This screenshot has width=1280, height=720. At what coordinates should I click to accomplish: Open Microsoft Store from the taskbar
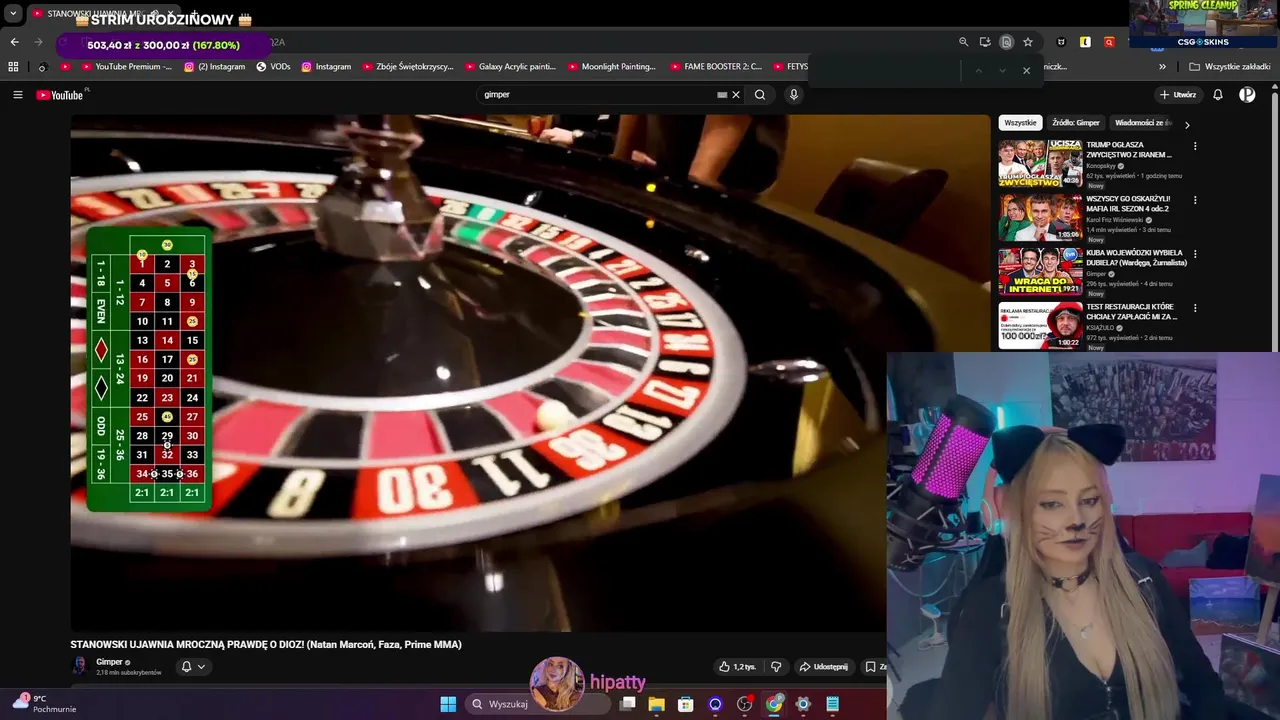click(x=686, y=704)
